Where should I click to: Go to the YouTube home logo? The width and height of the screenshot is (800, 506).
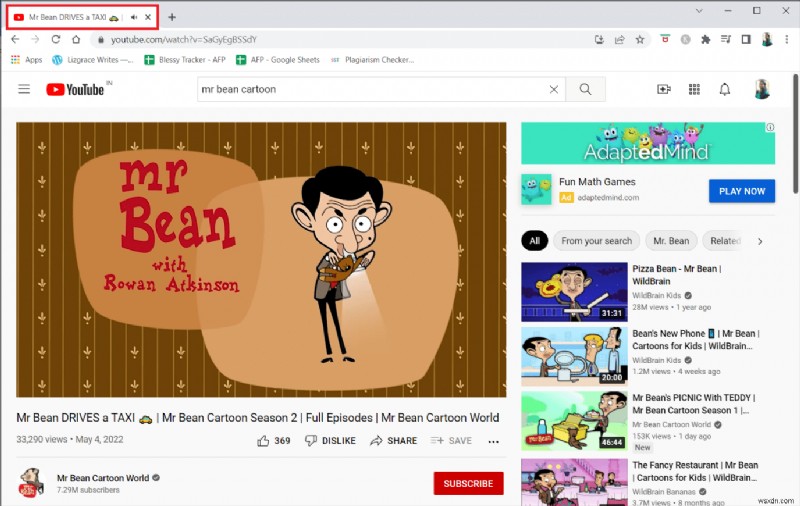(75, 89)
